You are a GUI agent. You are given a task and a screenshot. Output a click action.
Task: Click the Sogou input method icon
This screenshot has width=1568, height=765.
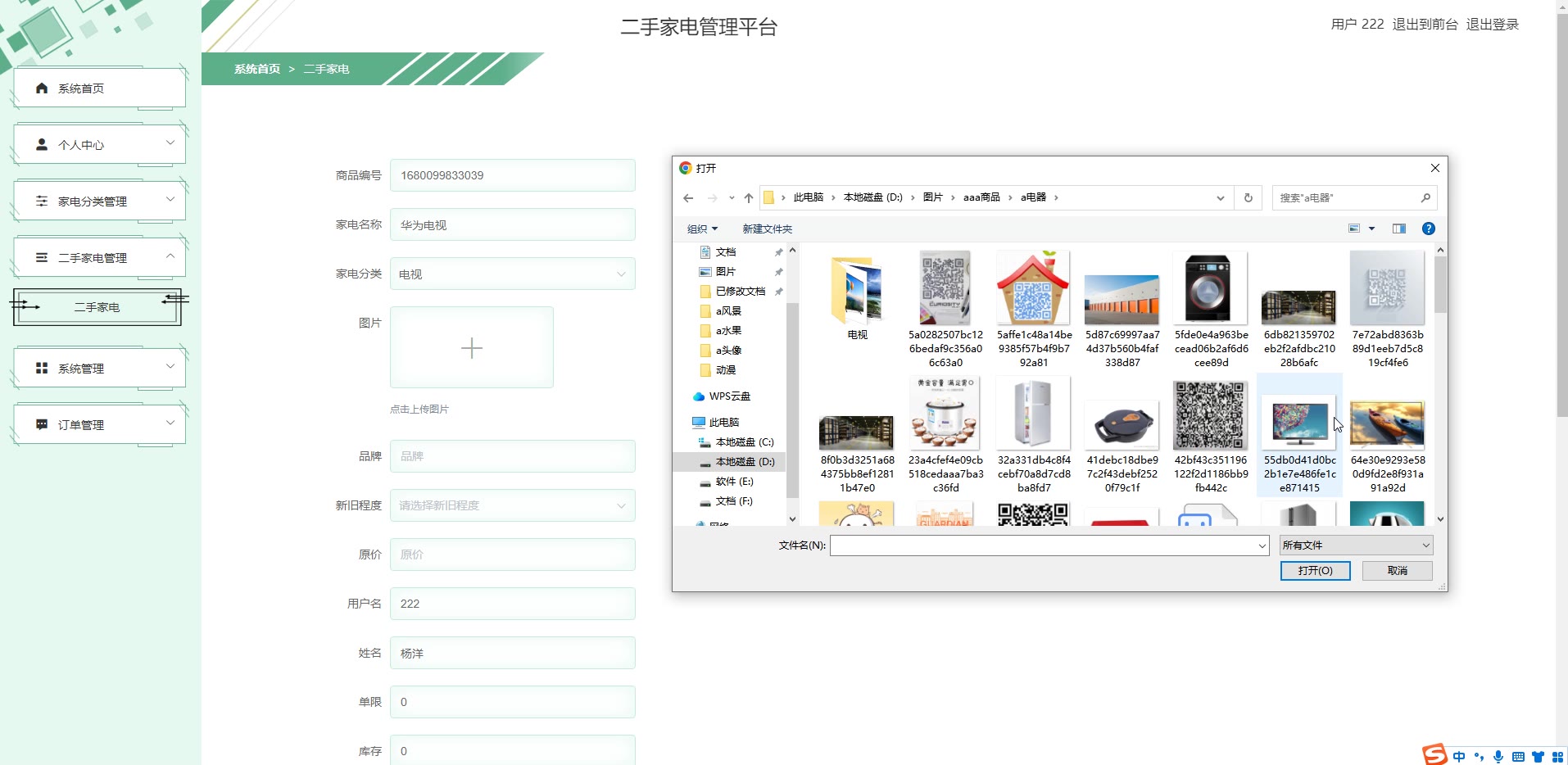1434,754
